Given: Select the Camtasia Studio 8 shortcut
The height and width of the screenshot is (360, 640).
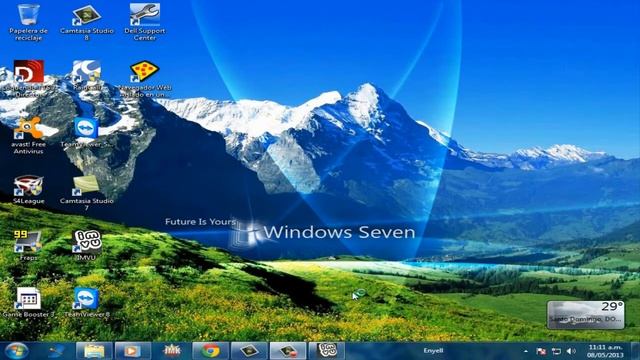Looking at the screenshot, I should coord(87,22).
